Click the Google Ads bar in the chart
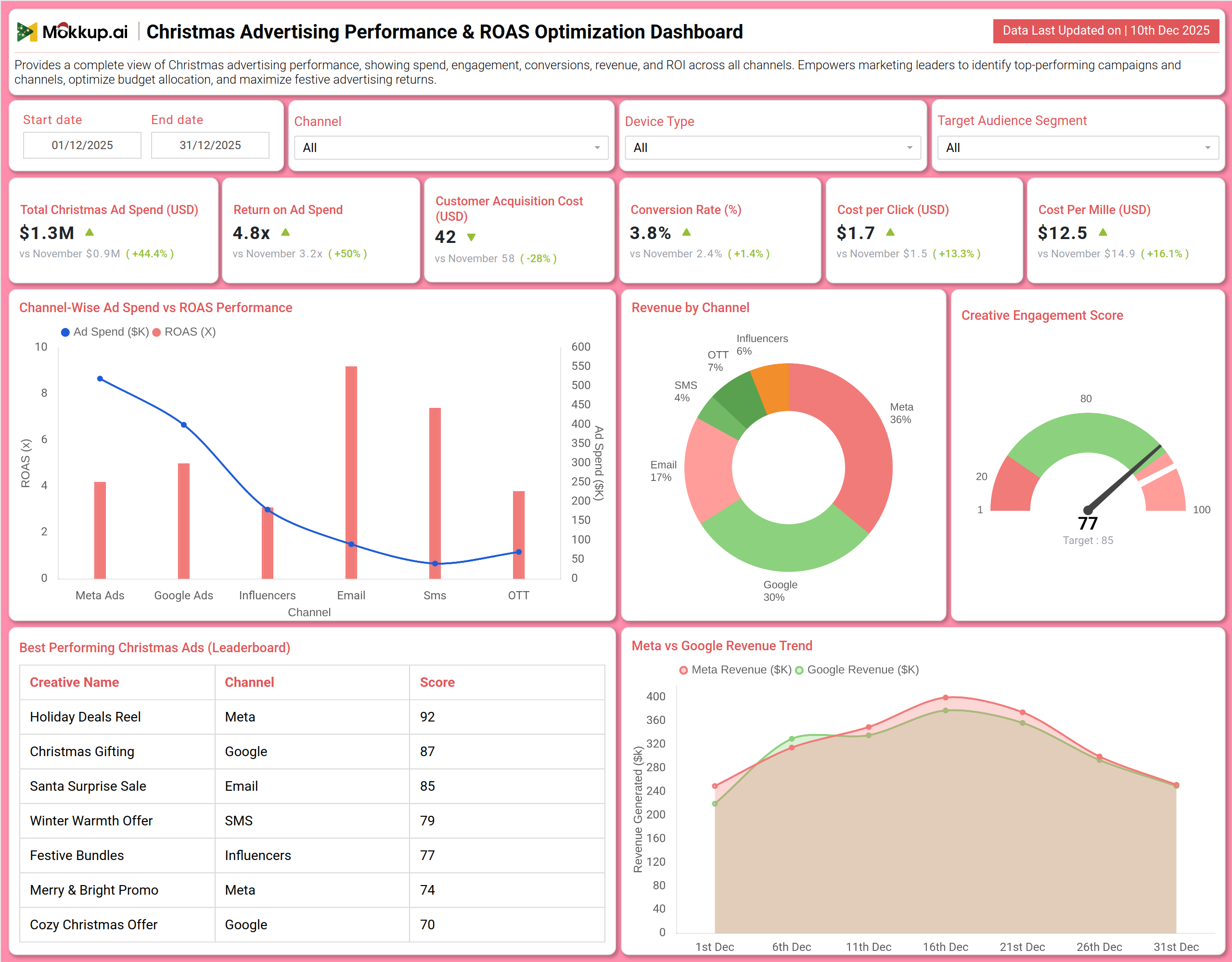Screen dimensions: 1232x962 (184, 521)
